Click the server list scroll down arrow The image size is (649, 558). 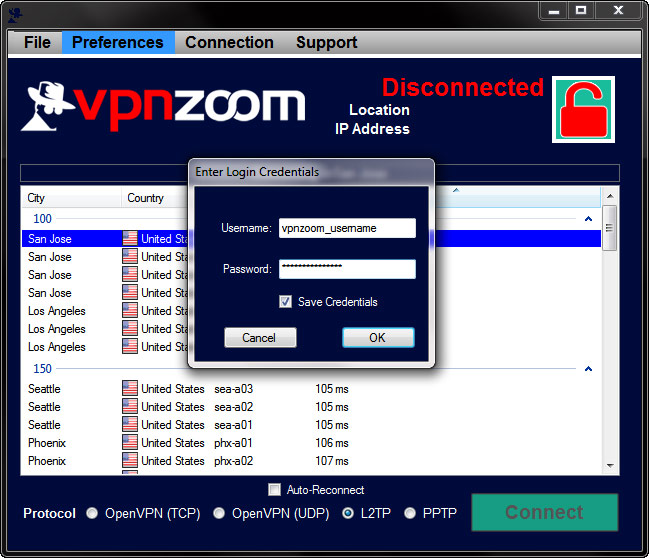click(x=610, y=466)
